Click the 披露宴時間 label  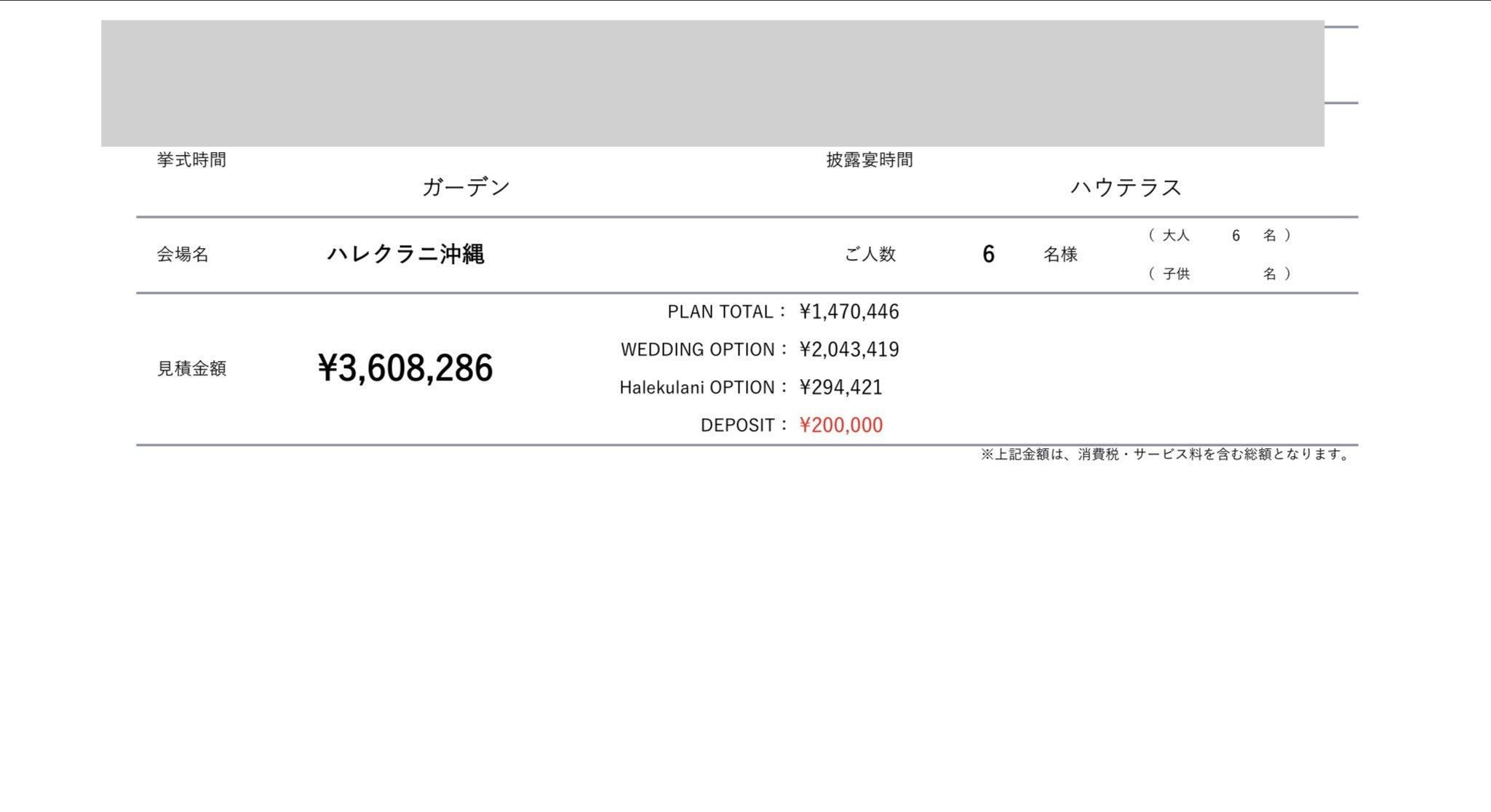click(x=869, y=160)
